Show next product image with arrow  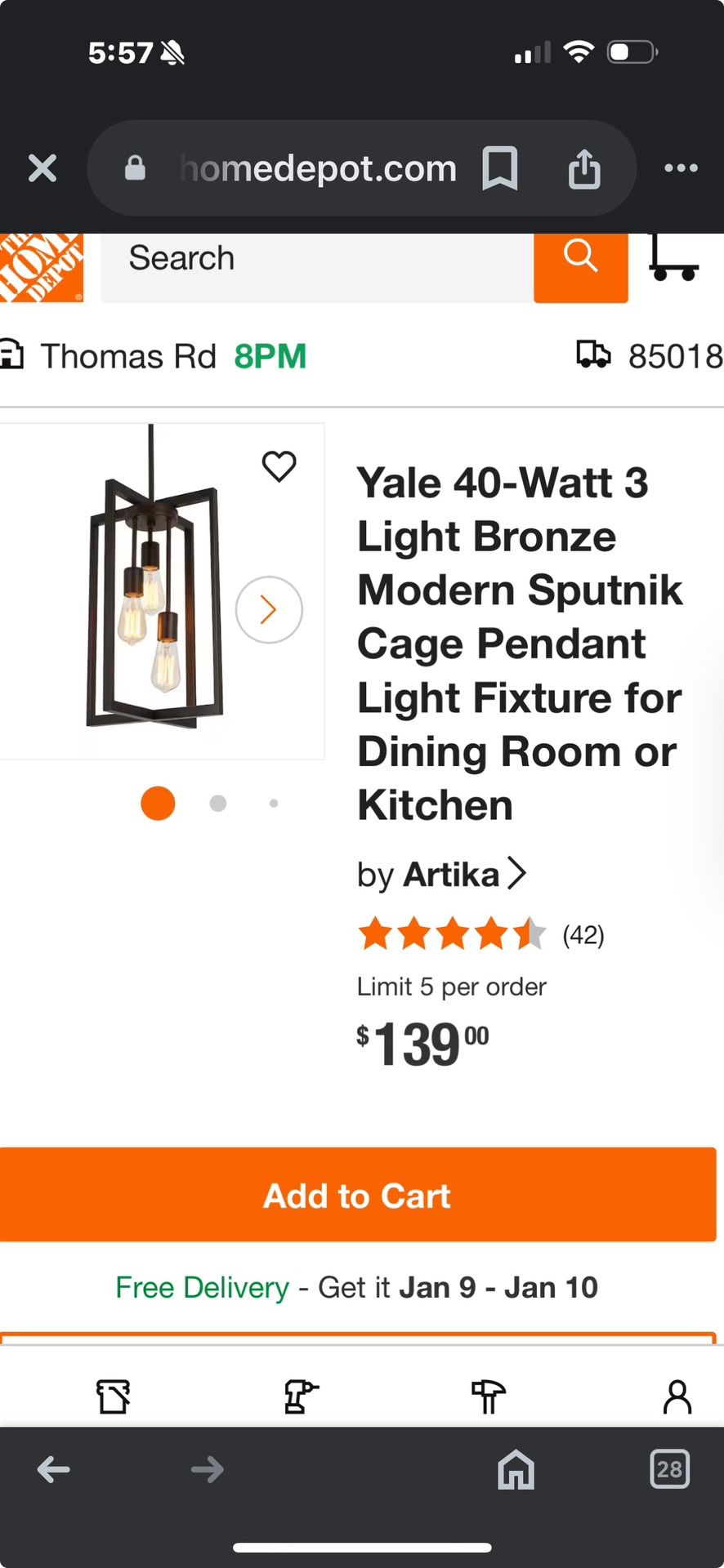tap(269, 609)
